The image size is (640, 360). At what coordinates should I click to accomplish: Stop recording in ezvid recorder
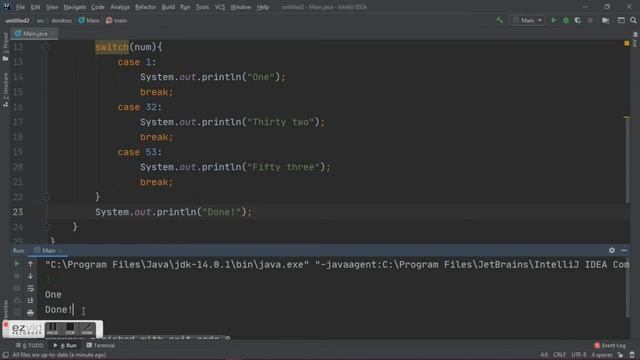click(70, 329)
